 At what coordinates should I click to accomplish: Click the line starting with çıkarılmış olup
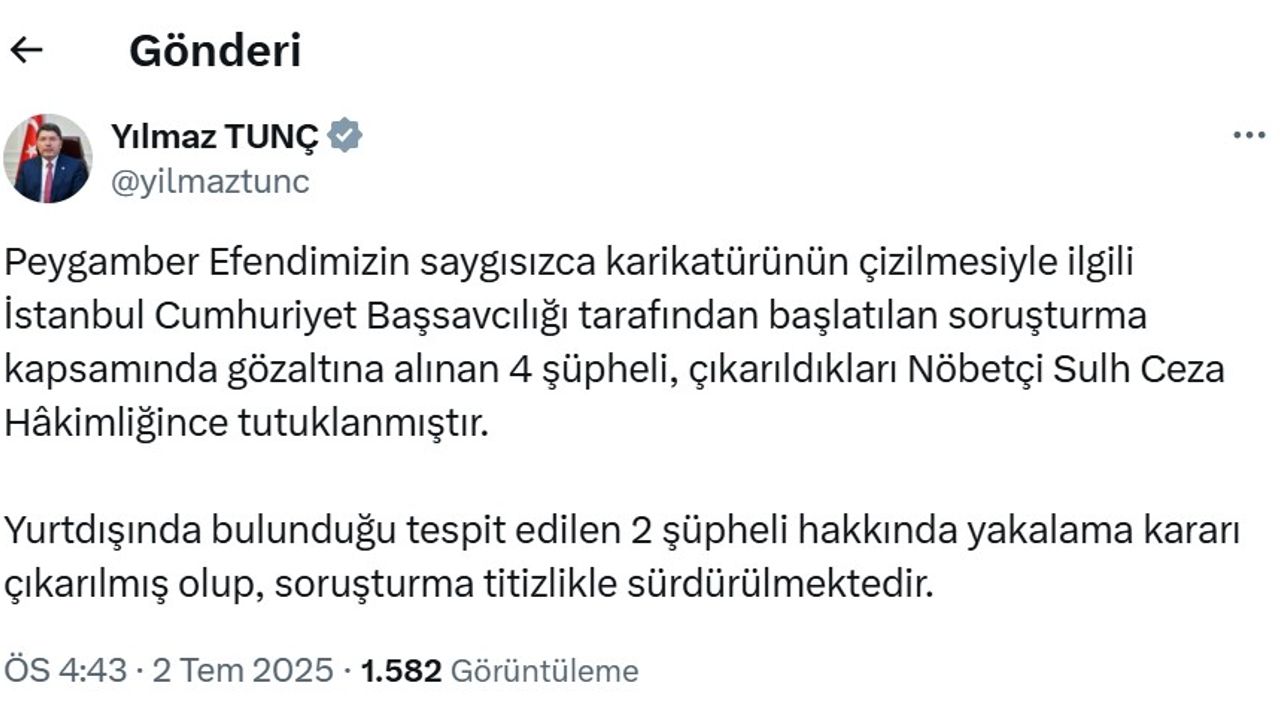tap(468, 584)
